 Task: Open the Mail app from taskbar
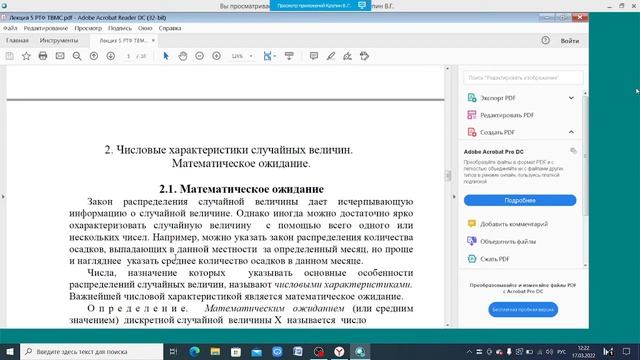pos(256,351)
